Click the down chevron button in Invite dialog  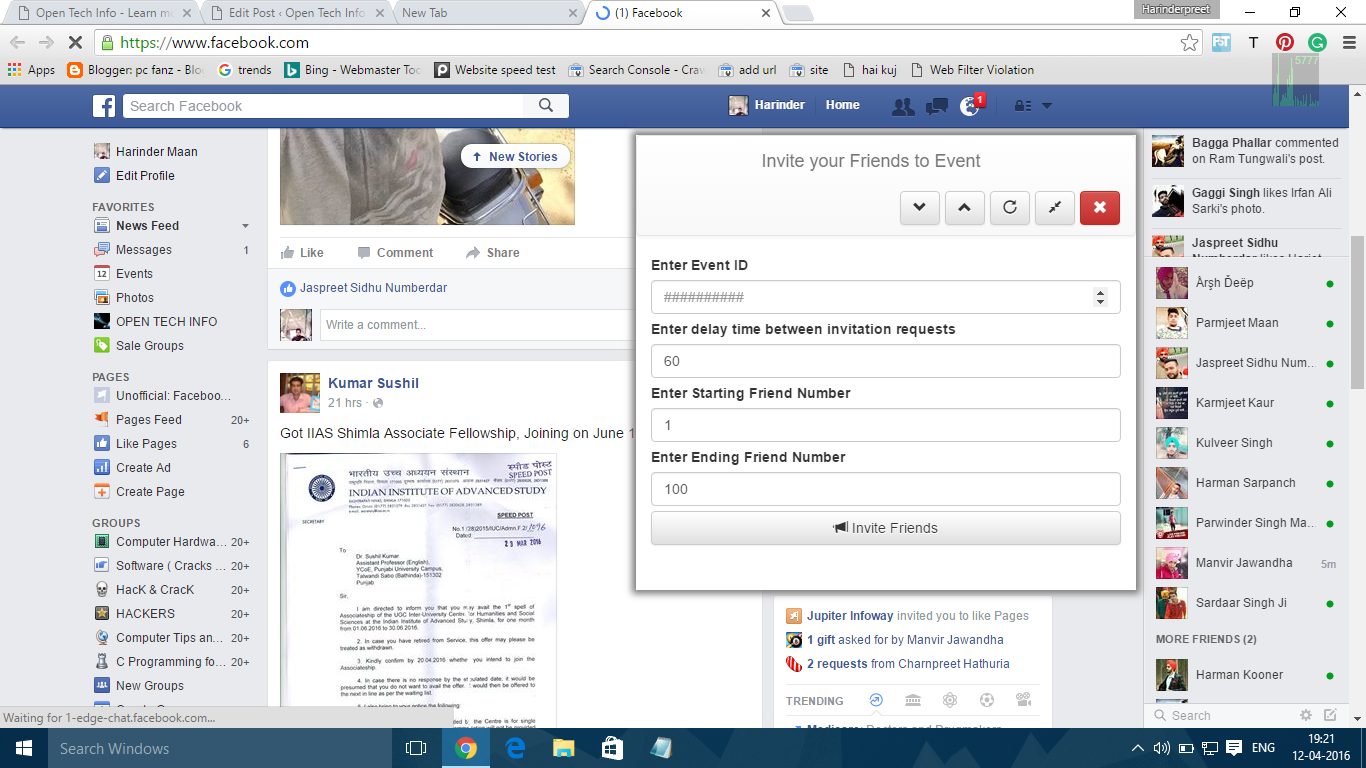920,208
